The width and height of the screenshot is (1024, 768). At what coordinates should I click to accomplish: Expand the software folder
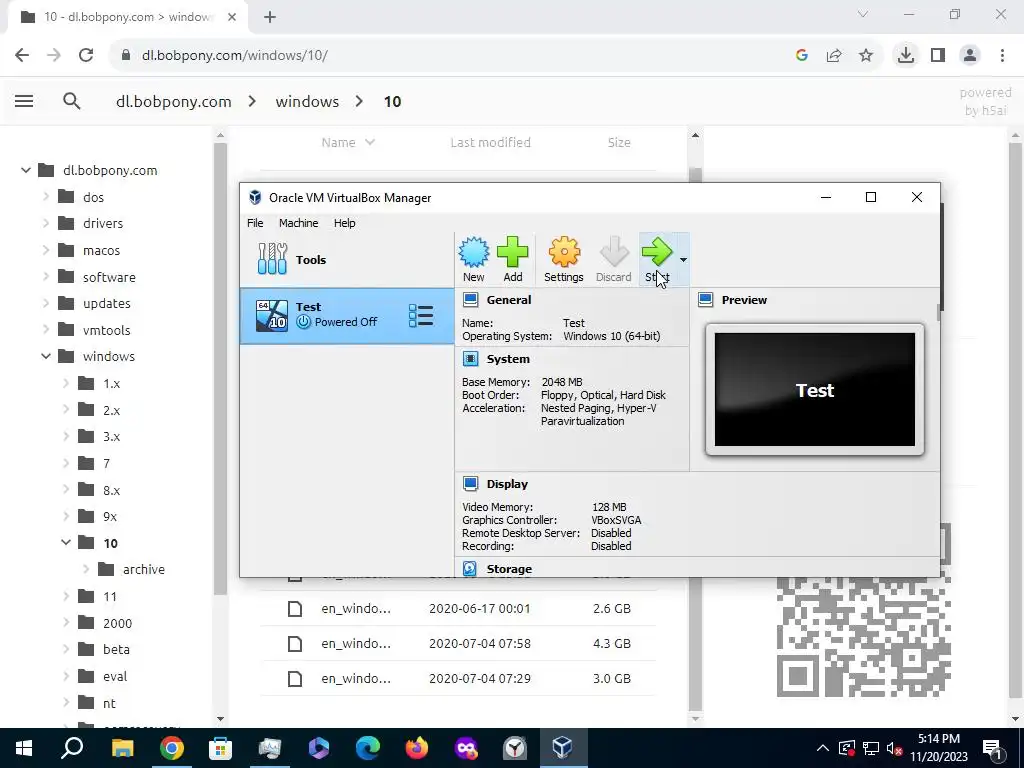point(46,277)
